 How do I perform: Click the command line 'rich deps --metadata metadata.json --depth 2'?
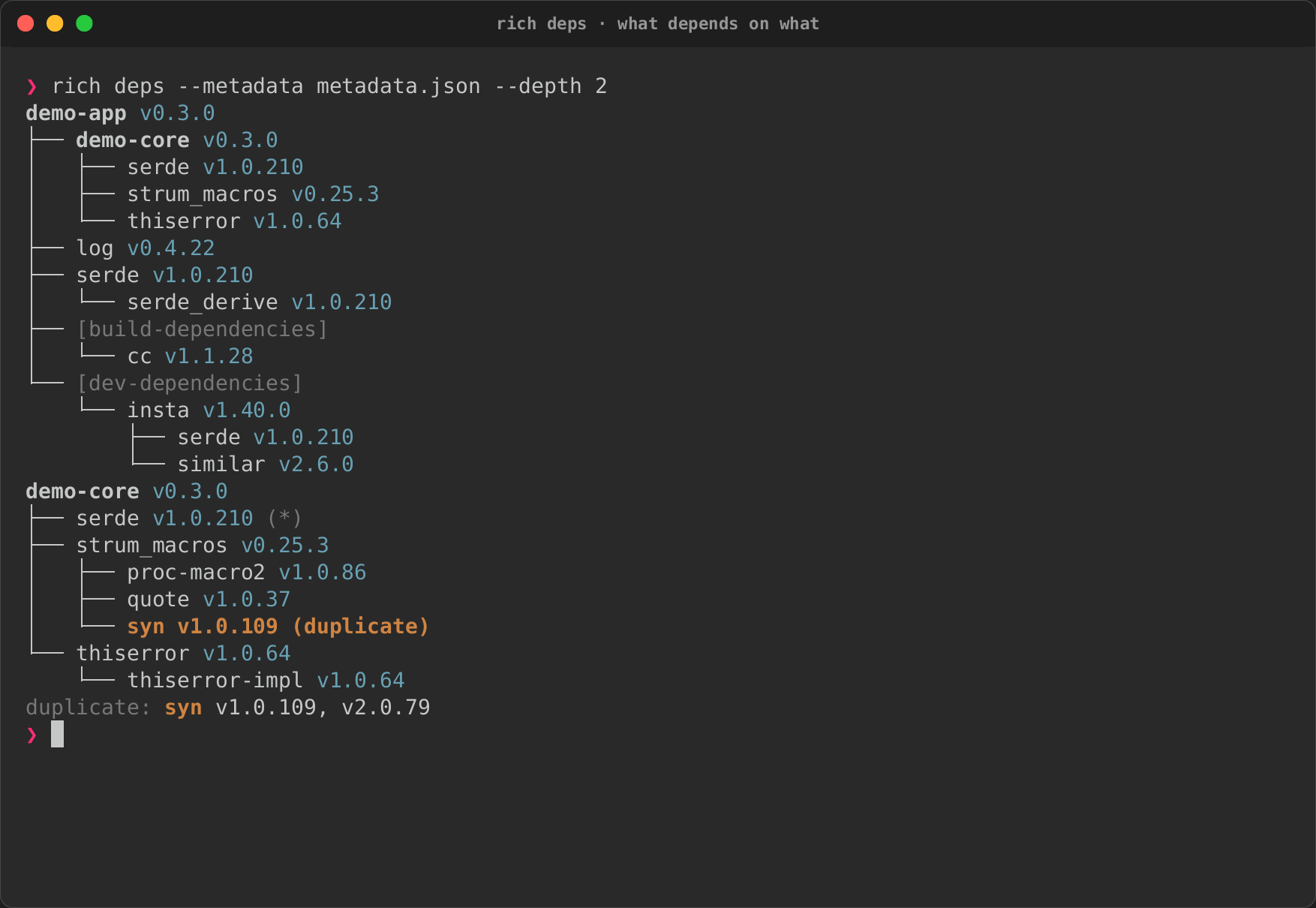(x=329, y=86)
